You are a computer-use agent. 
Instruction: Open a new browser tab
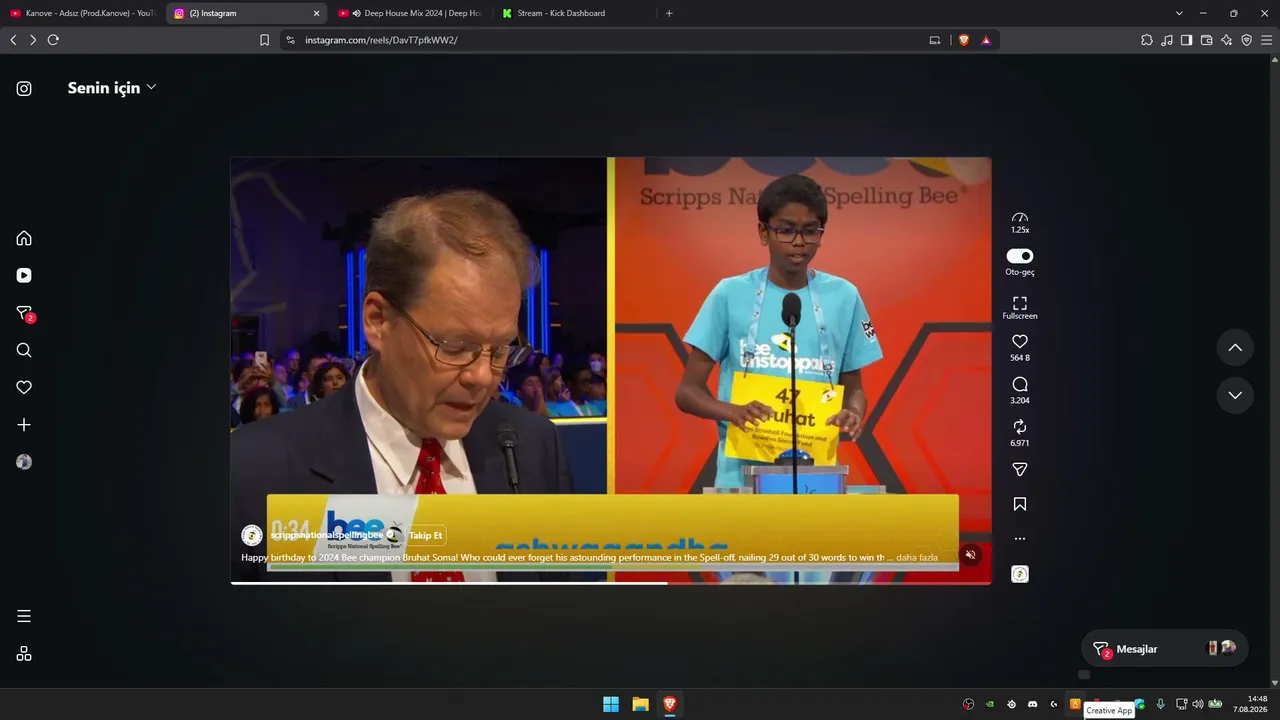coord(669,13)
